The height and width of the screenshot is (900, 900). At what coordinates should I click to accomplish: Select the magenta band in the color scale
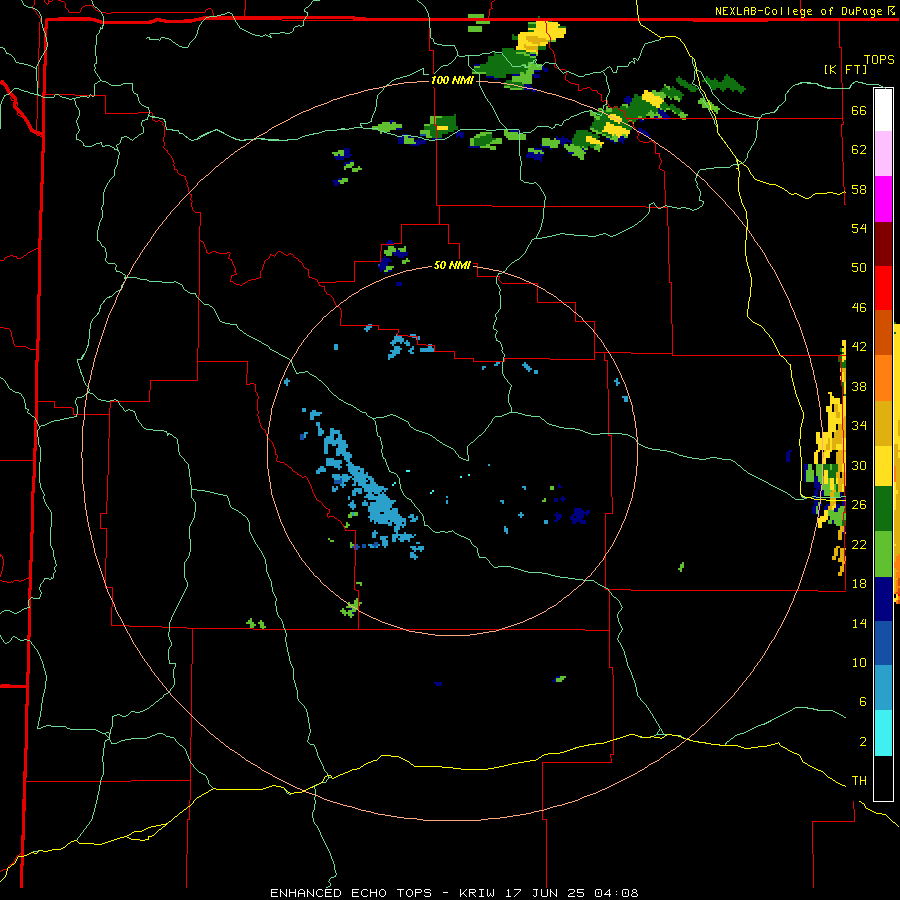[x=883, y=199]
